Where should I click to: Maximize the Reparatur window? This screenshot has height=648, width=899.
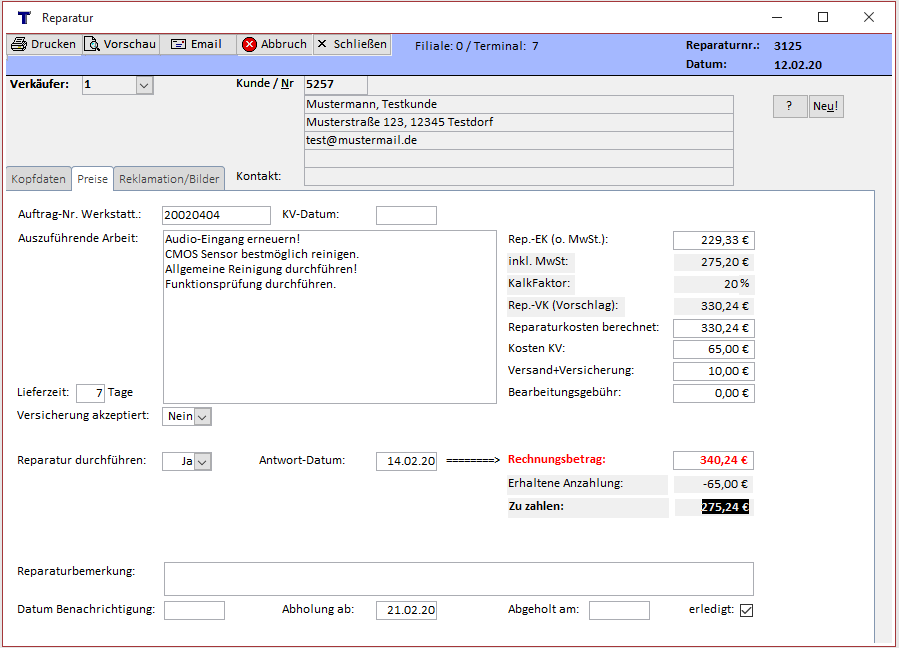coord(823,18)
